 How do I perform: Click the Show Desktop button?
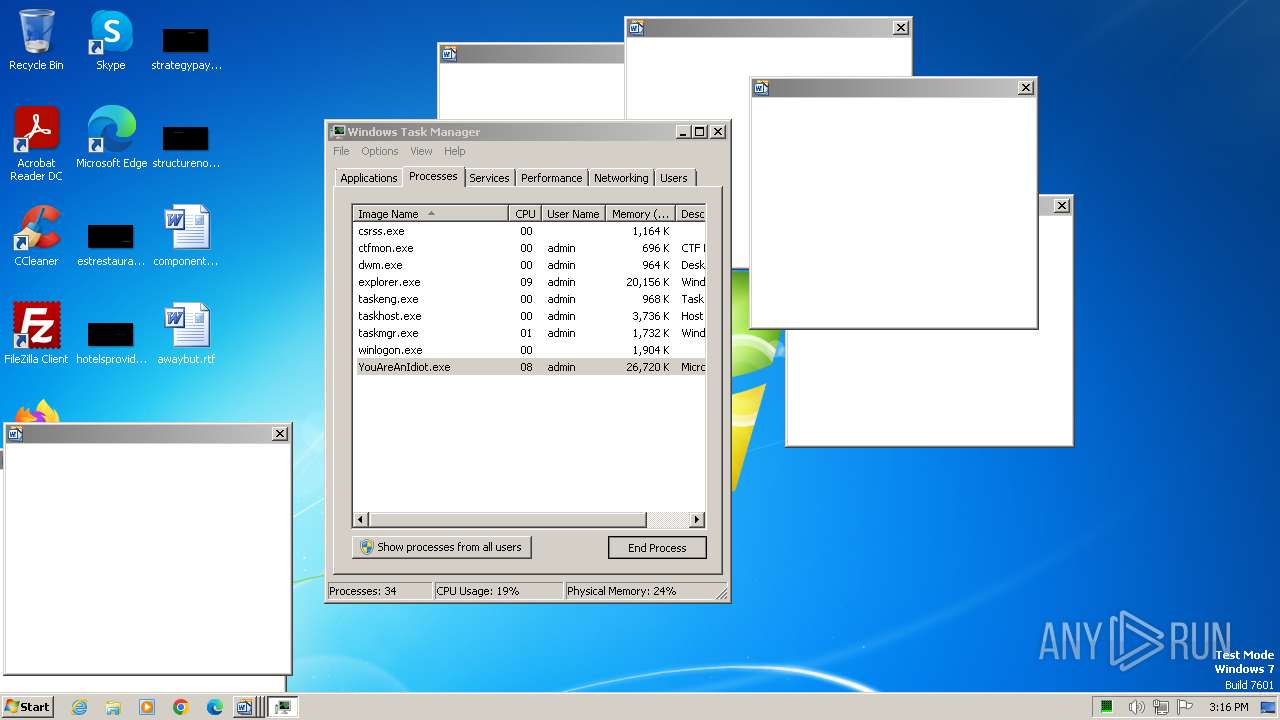(x=1270, y=707)
